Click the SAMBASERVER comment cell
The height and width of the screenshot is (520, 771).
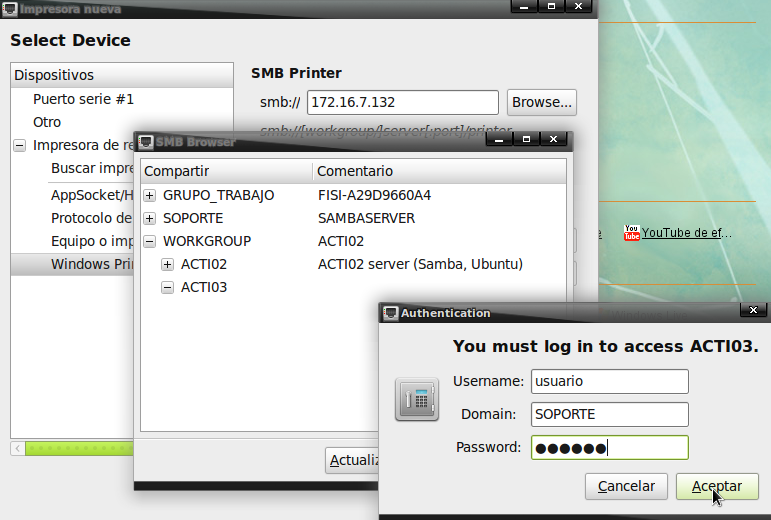tap(366, 218)
